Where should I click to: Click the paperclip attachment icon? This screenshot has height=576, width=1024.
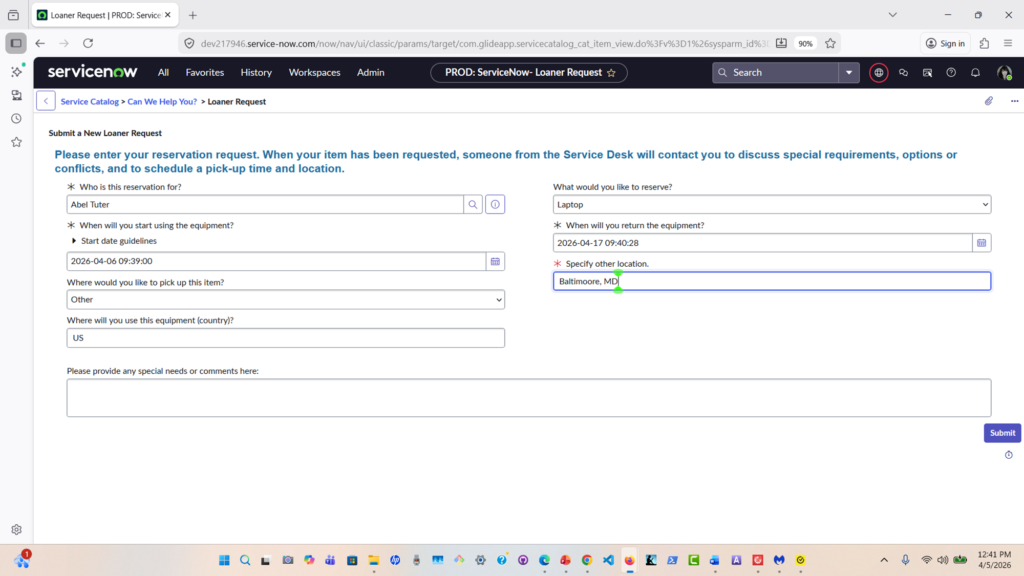[x=989, y=101]
